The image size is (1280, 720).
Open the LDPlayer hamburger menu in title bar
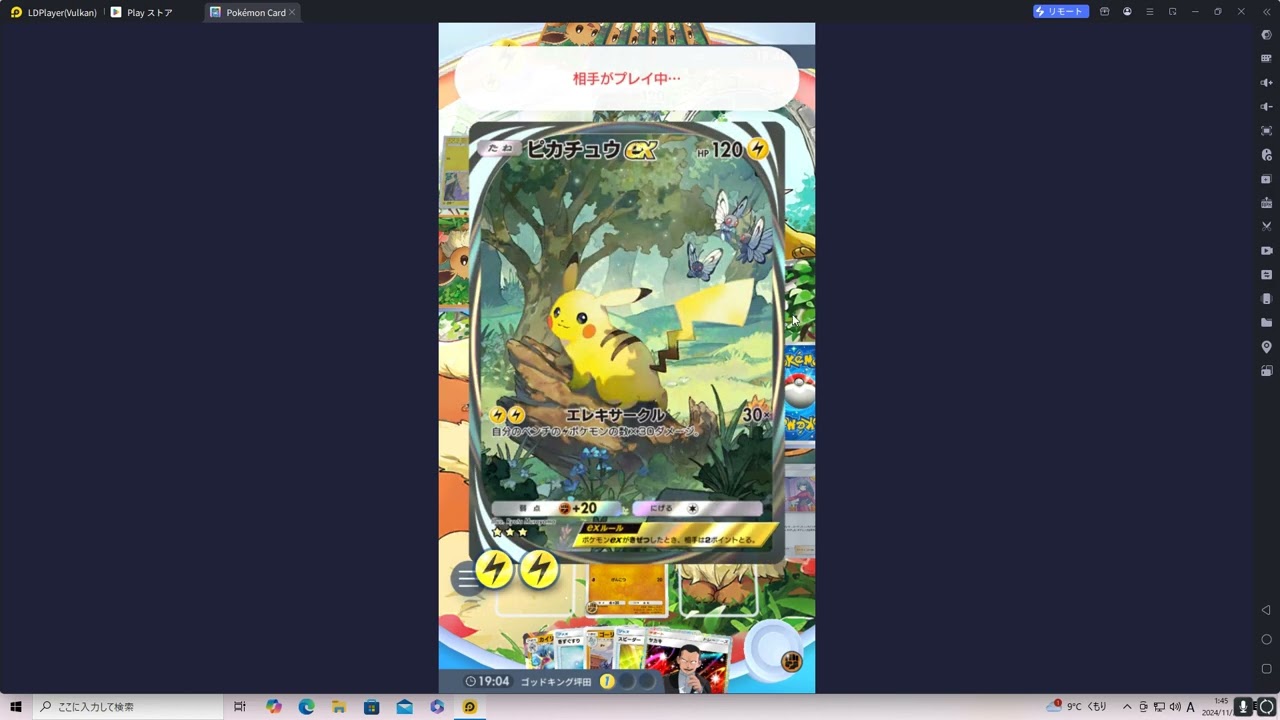coord(1150,12)
